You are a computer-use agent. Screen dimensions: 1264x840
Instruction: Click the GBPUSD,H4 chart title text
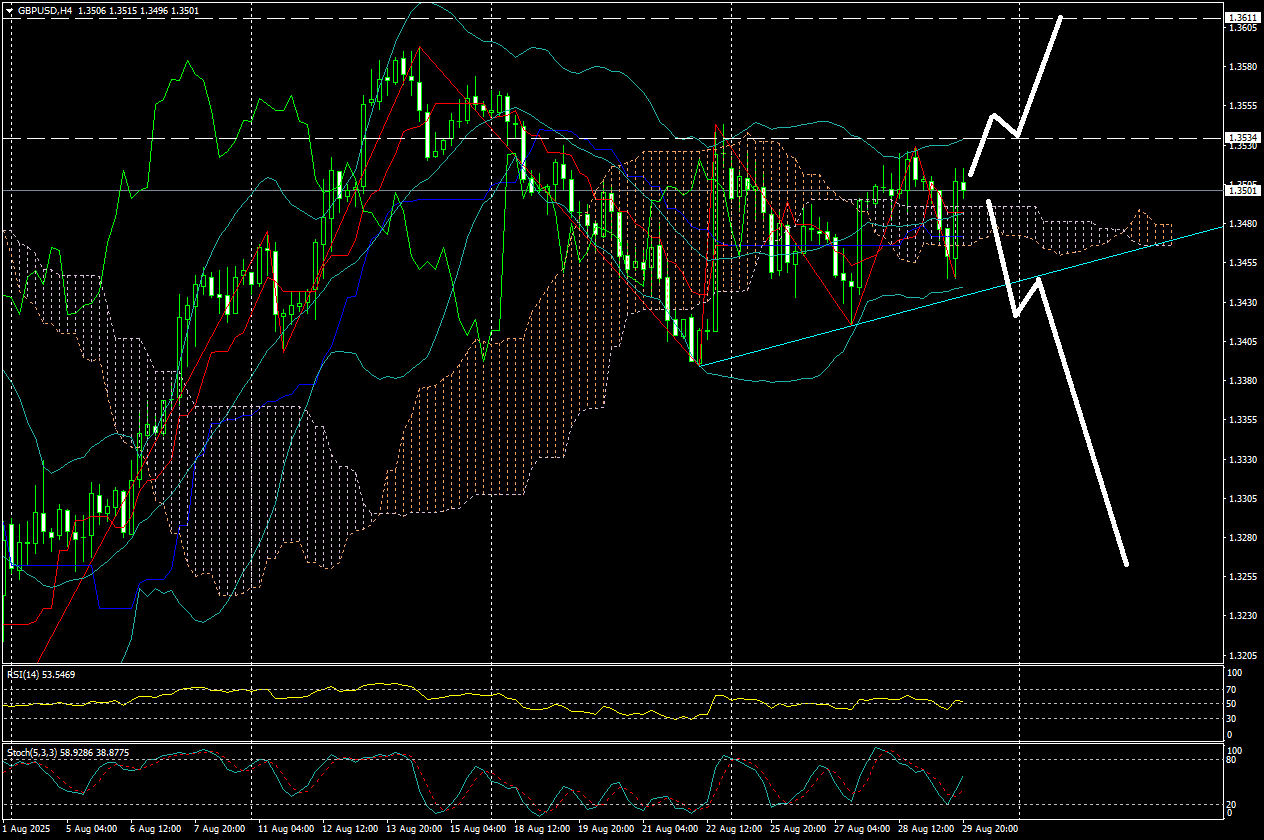(45, 10)
